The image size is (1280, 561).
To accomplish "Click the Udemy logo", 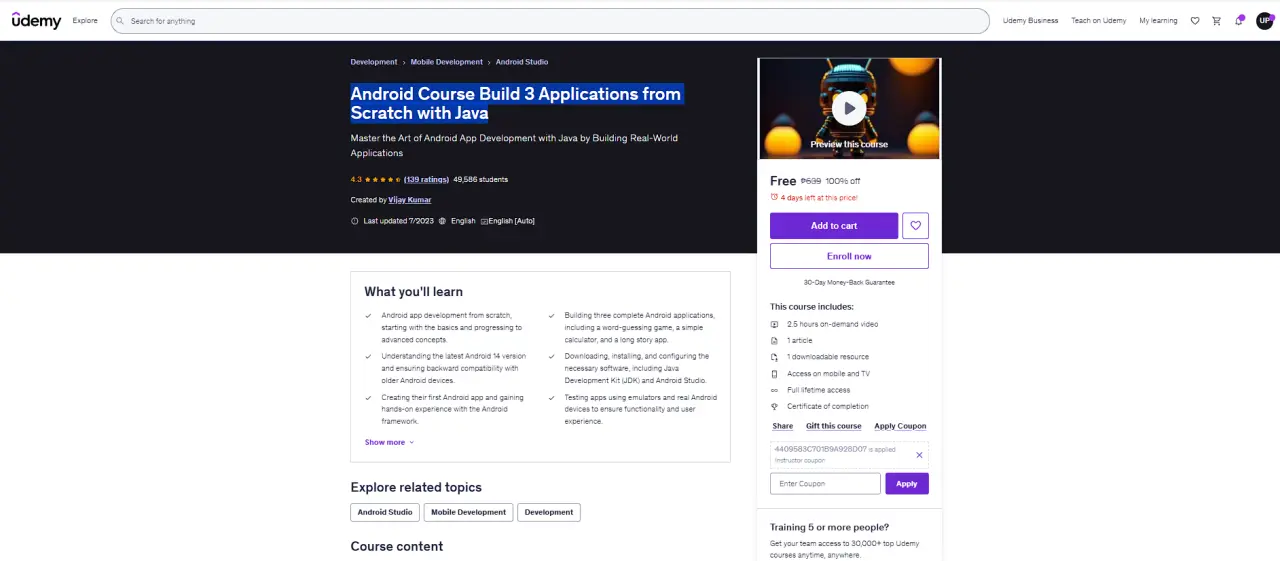I will coord(36,20).
